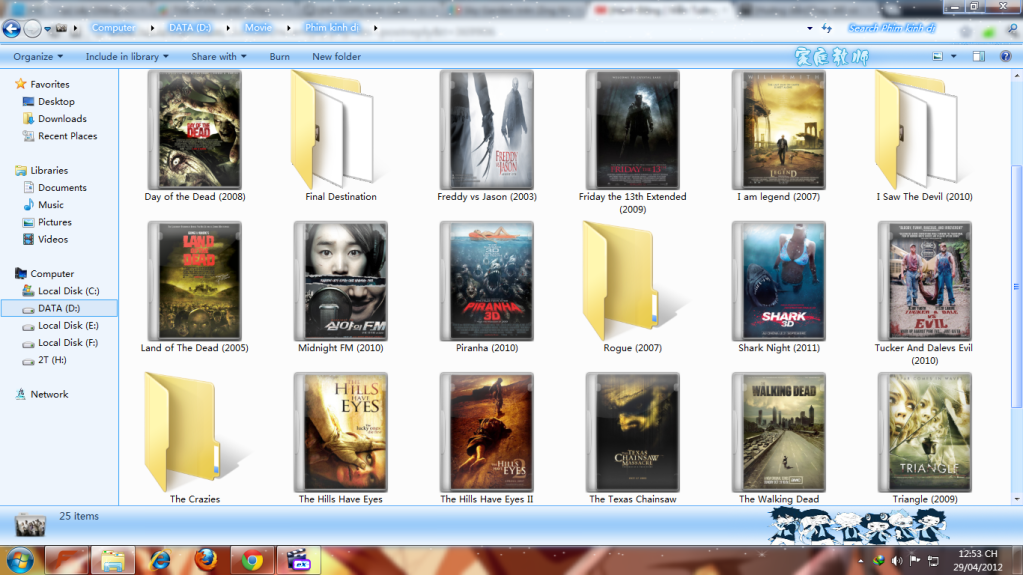Open Pictures library in navigation pane
1023x575 pixels.
(x=55, y=222)
